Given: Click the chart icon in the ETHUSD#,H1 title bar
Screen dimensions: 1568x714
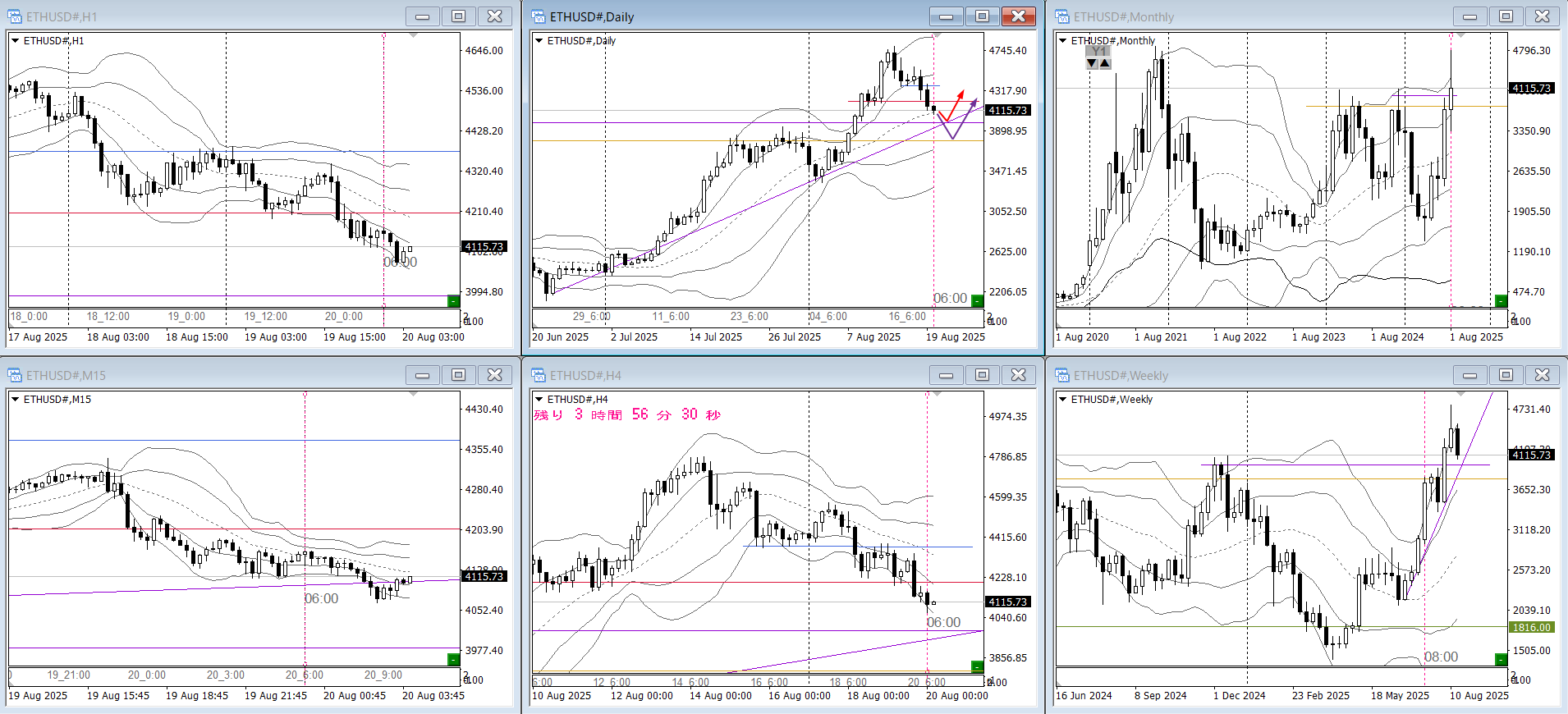Looking at the screenshot, I should (x=15, y=16).
